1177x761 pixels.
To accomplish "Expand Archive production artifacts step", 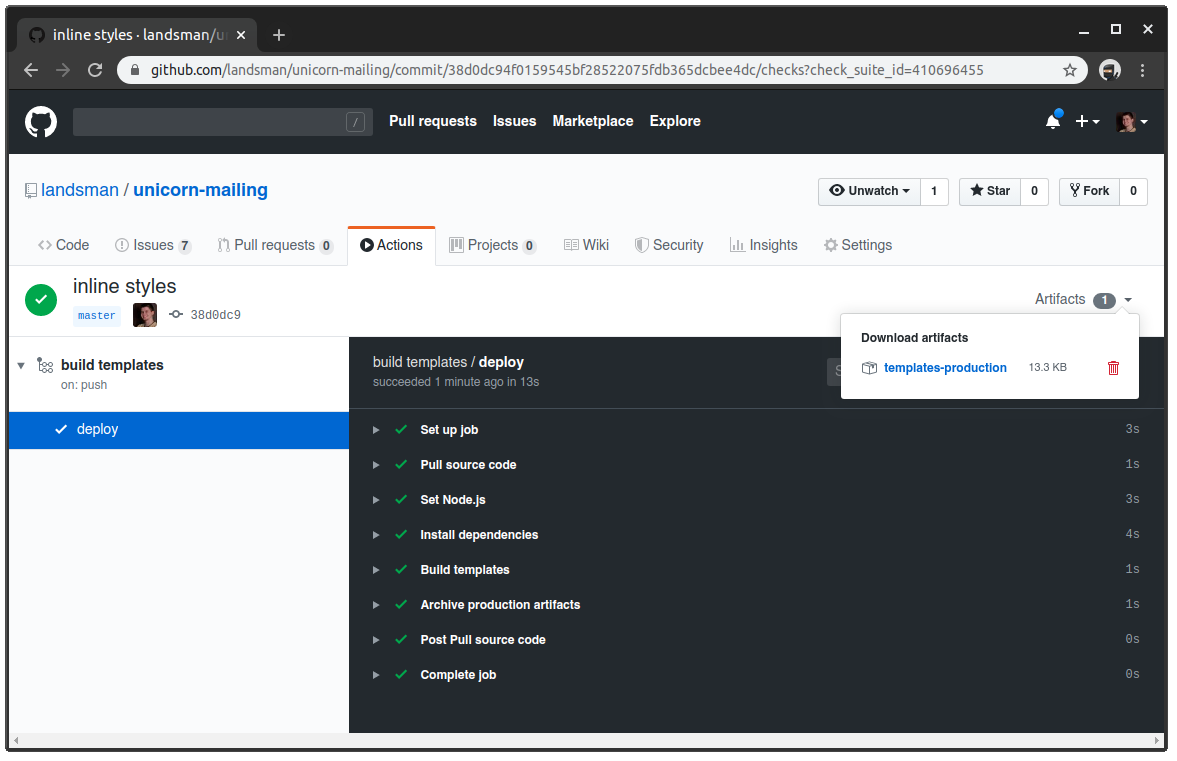I will point(376,605).
